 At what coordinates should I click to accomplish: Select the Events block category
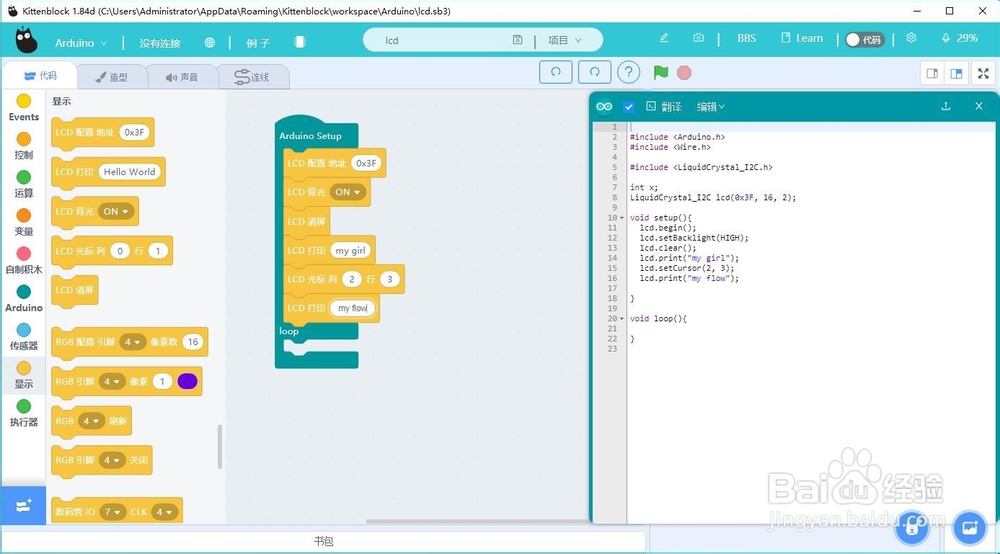tap(24, 107)
